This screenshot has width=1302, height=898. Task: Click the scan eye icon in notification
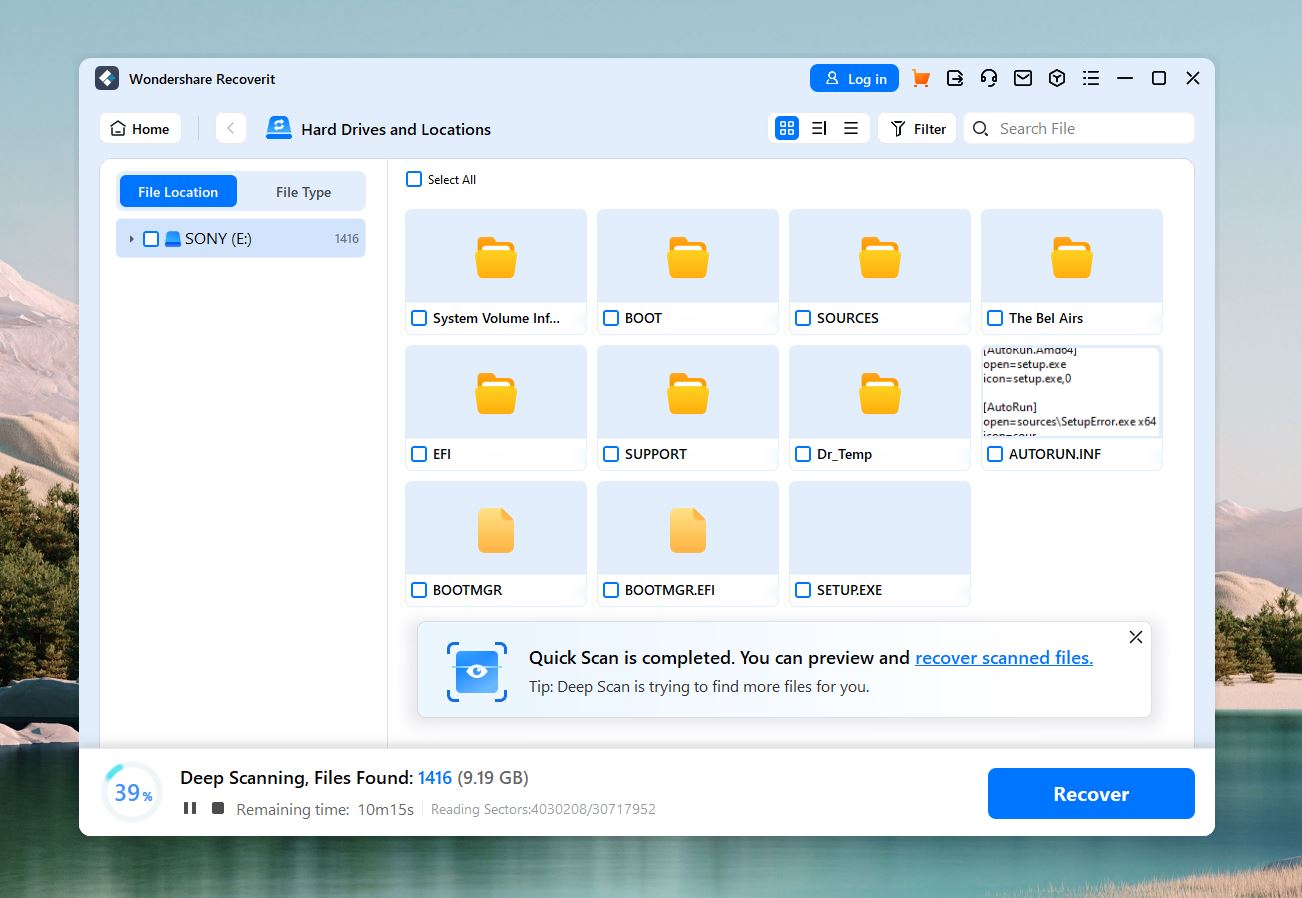pos(477,671)
